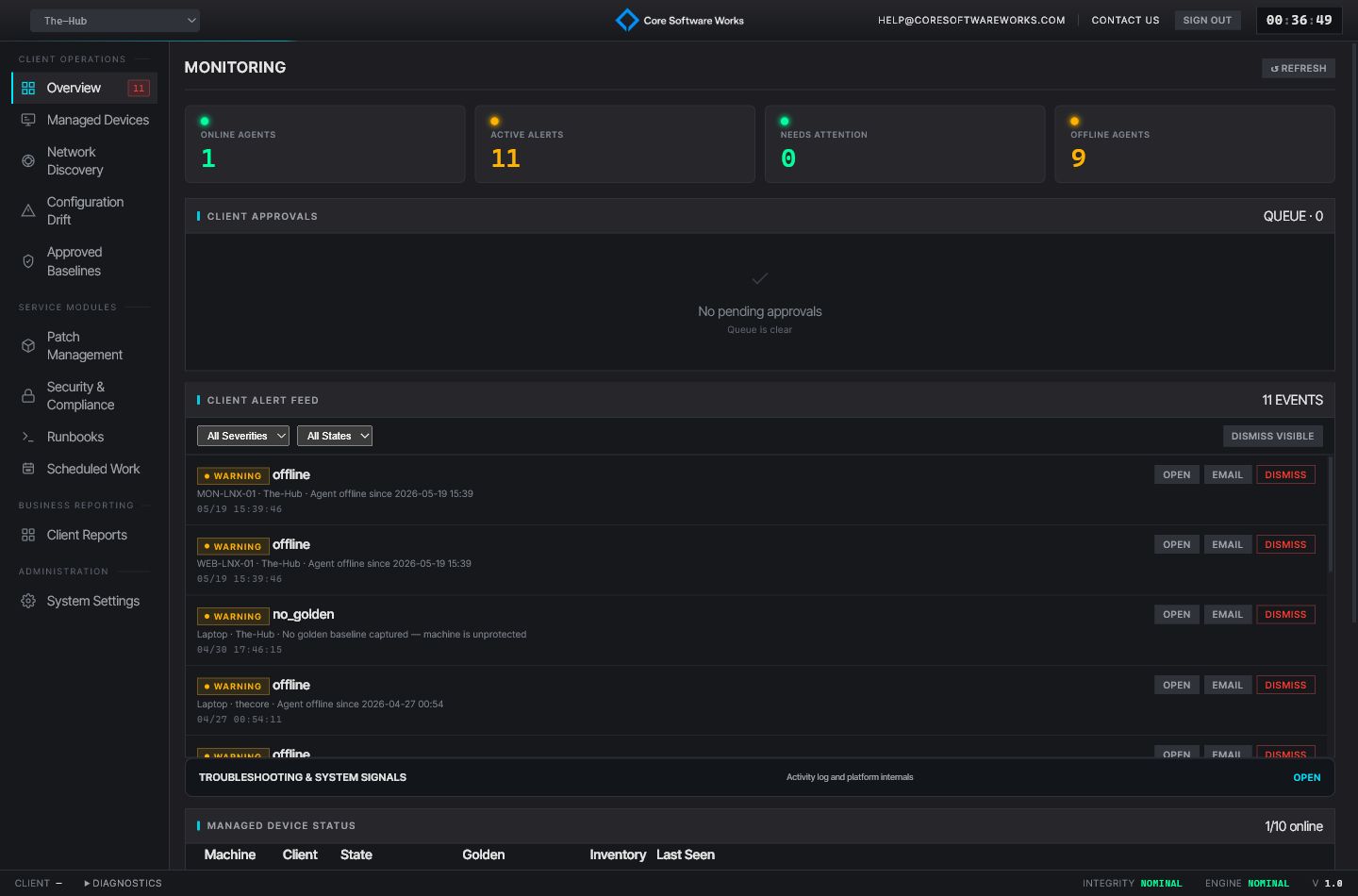The height and width of the screenshot is (896, 1358).
Task: Email the thecore Laptop offline alert
Action: pyautogui.click(x=1227, y=685)
